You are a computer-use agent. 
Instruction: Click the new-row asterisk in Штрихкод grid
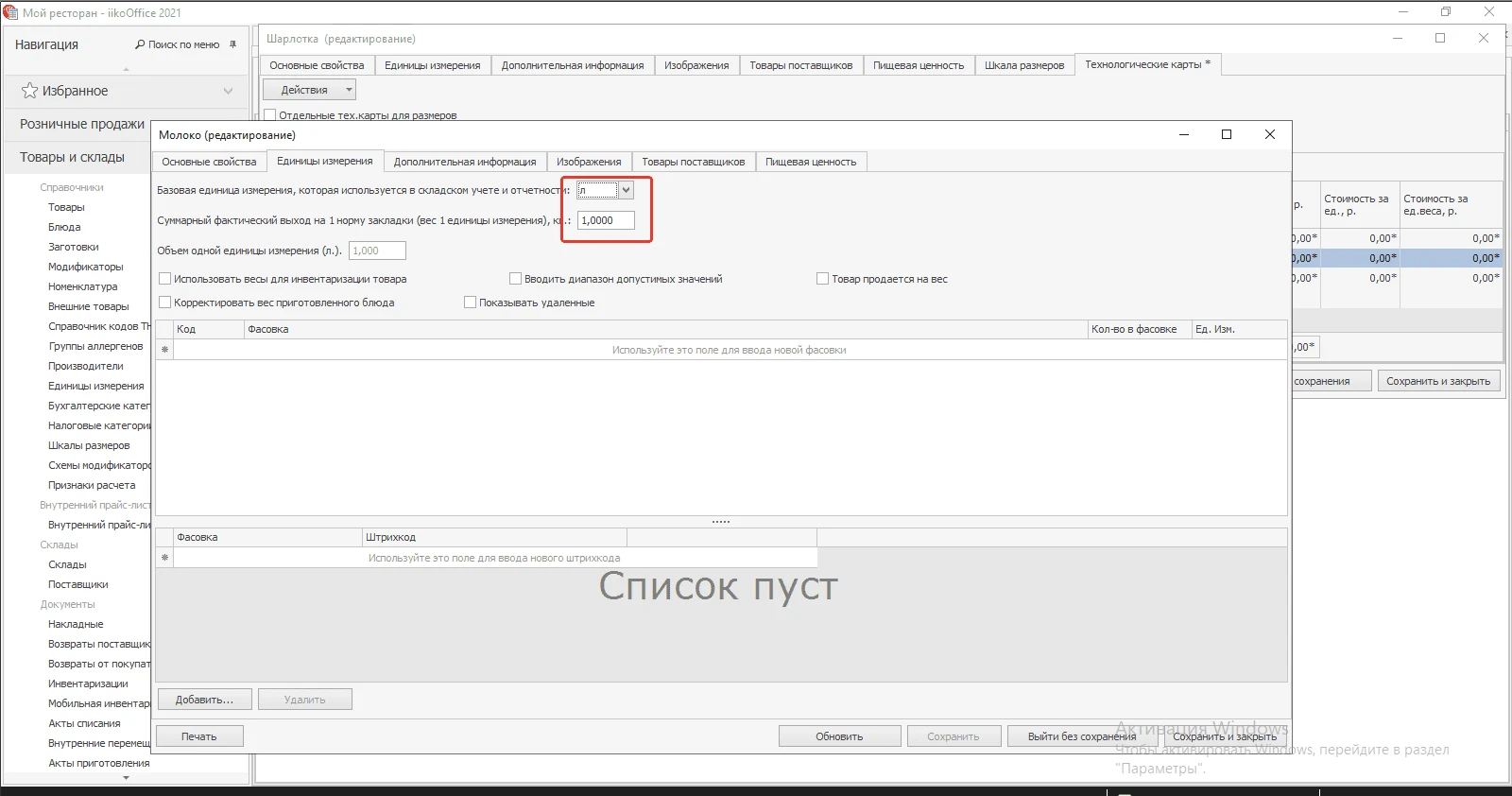click(164, 558)
